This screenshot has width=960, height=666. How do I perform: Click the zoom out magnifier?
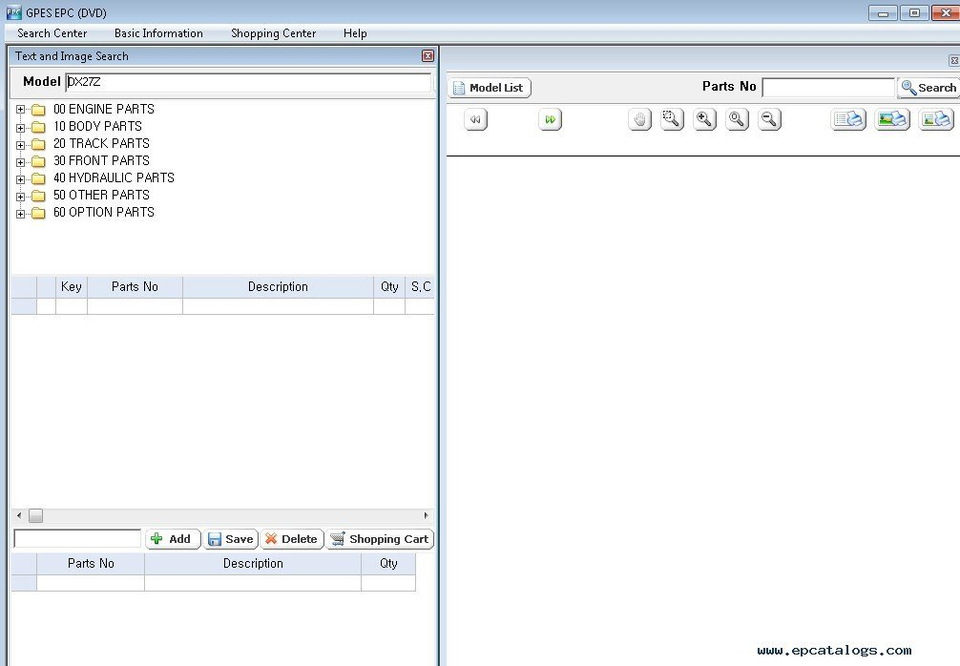click(x=770, y=119)
